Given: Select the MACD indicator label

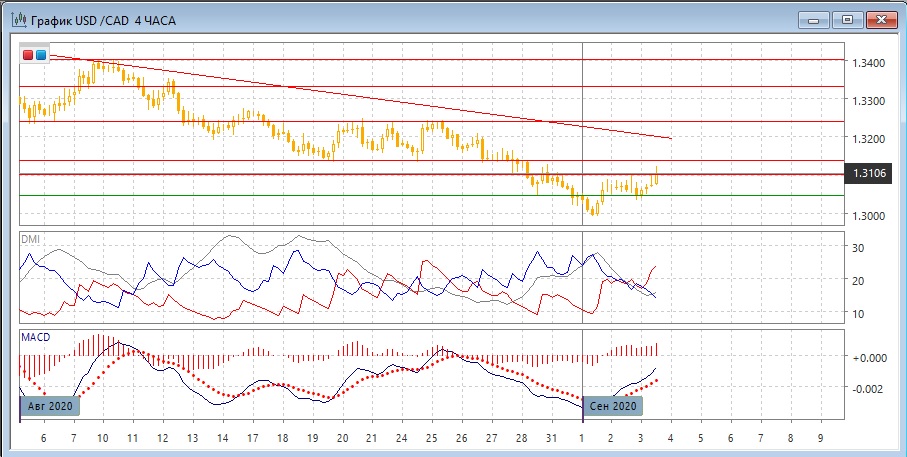Looking at the screenshot, I should [38, 337].
